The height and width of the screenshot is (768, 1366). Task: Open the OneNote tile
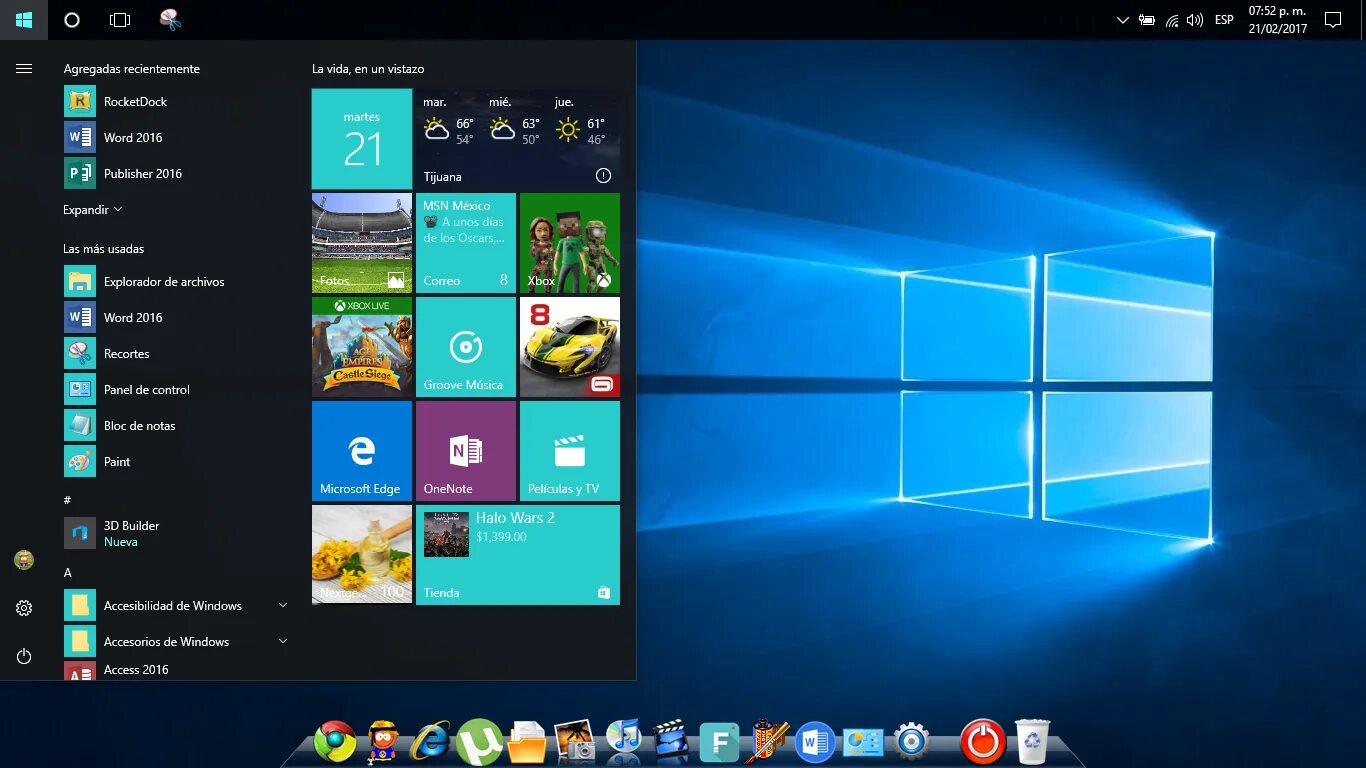pyautogui.click(x=466, y=451)
